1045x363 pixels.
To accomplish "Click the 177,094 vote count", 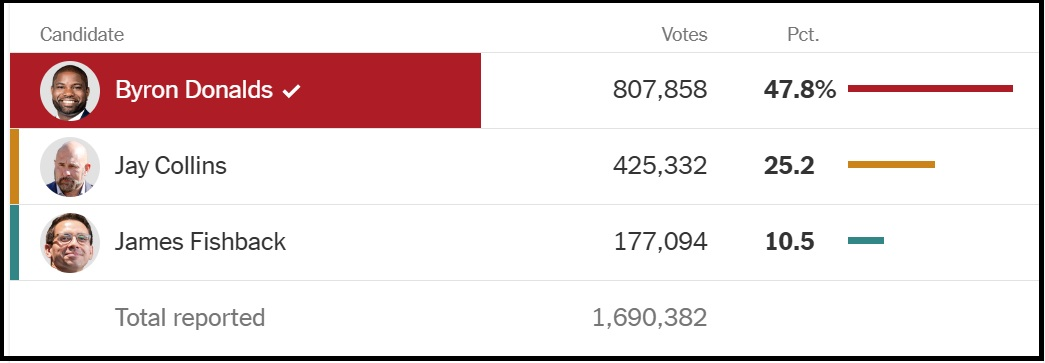I will point(660,241).
